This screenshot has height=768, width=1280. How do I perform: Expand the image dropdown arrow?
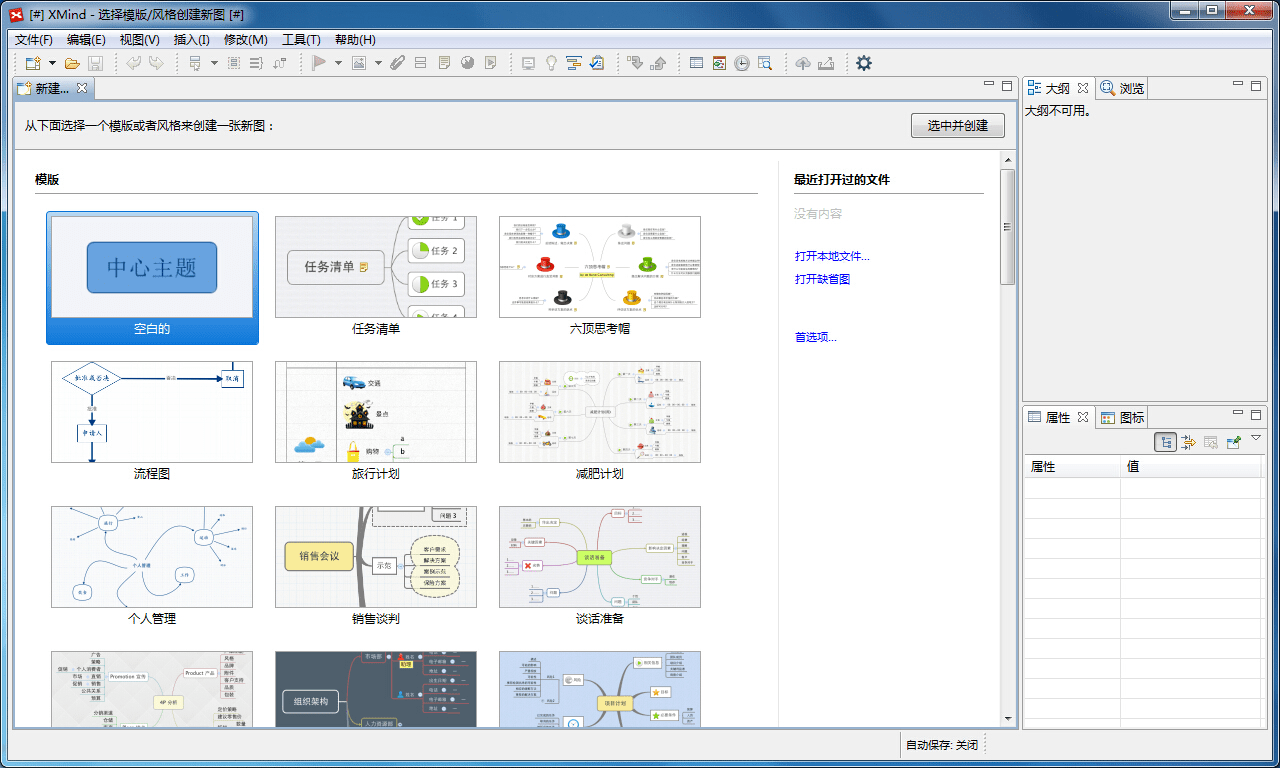point(377,63)
